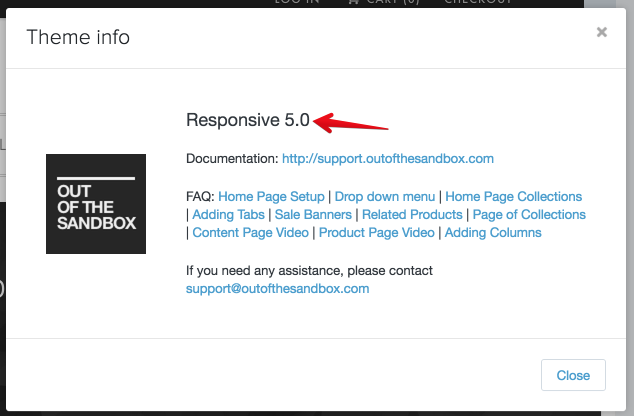Viewport: 634px width, 416px height.
Task: View the Content Page Video FAQ
Action: pyautogui.click(x=251, y=233)
